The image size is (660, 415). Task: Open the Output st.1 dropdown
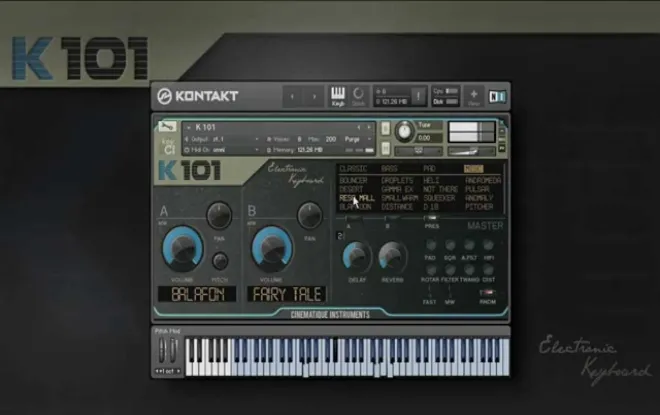coord(222,139)
